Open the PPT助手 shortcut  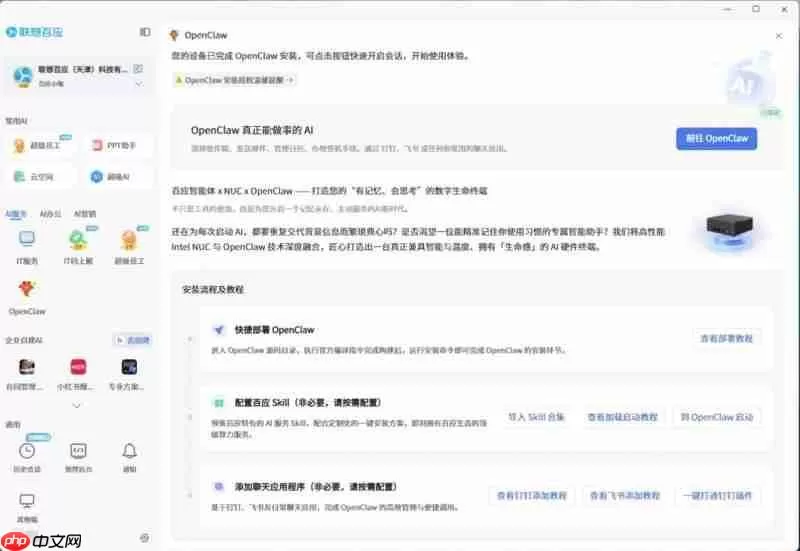pos(119,145)
